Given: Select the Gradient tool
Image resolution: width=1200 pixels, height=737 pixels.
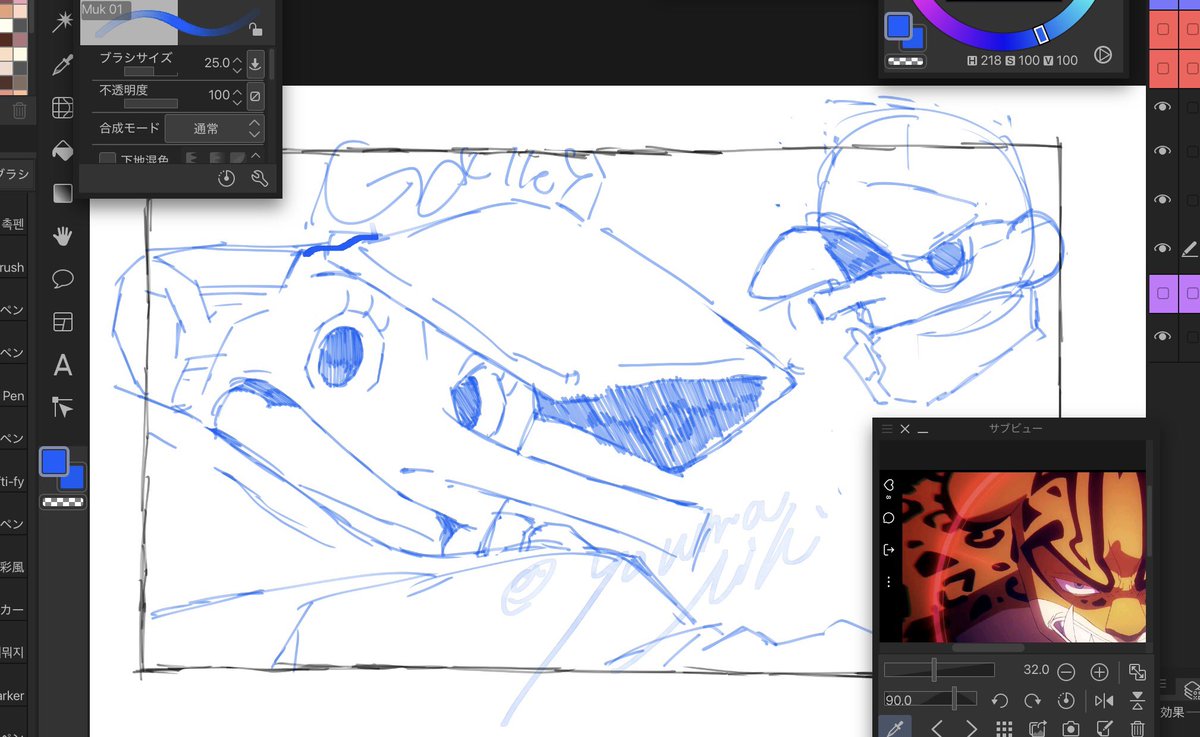Looking at the screenshot, I should (63, 193).
